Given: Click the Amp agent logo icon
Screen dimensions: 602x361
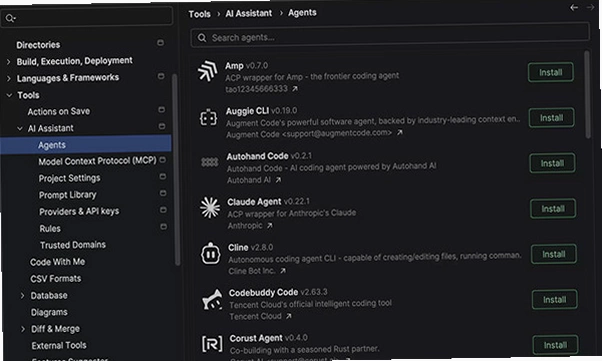Looking at the screenshot, I should pyautogui.click(x=208, y=71).
